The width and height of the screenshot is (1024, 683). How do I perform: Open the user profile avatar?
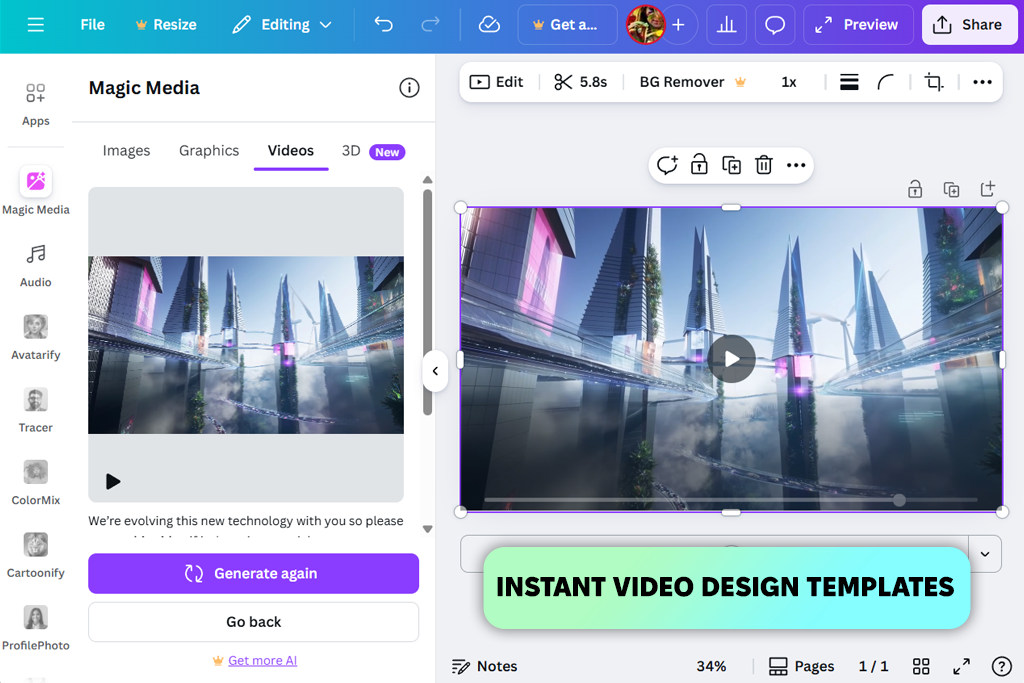coord(645,25)
